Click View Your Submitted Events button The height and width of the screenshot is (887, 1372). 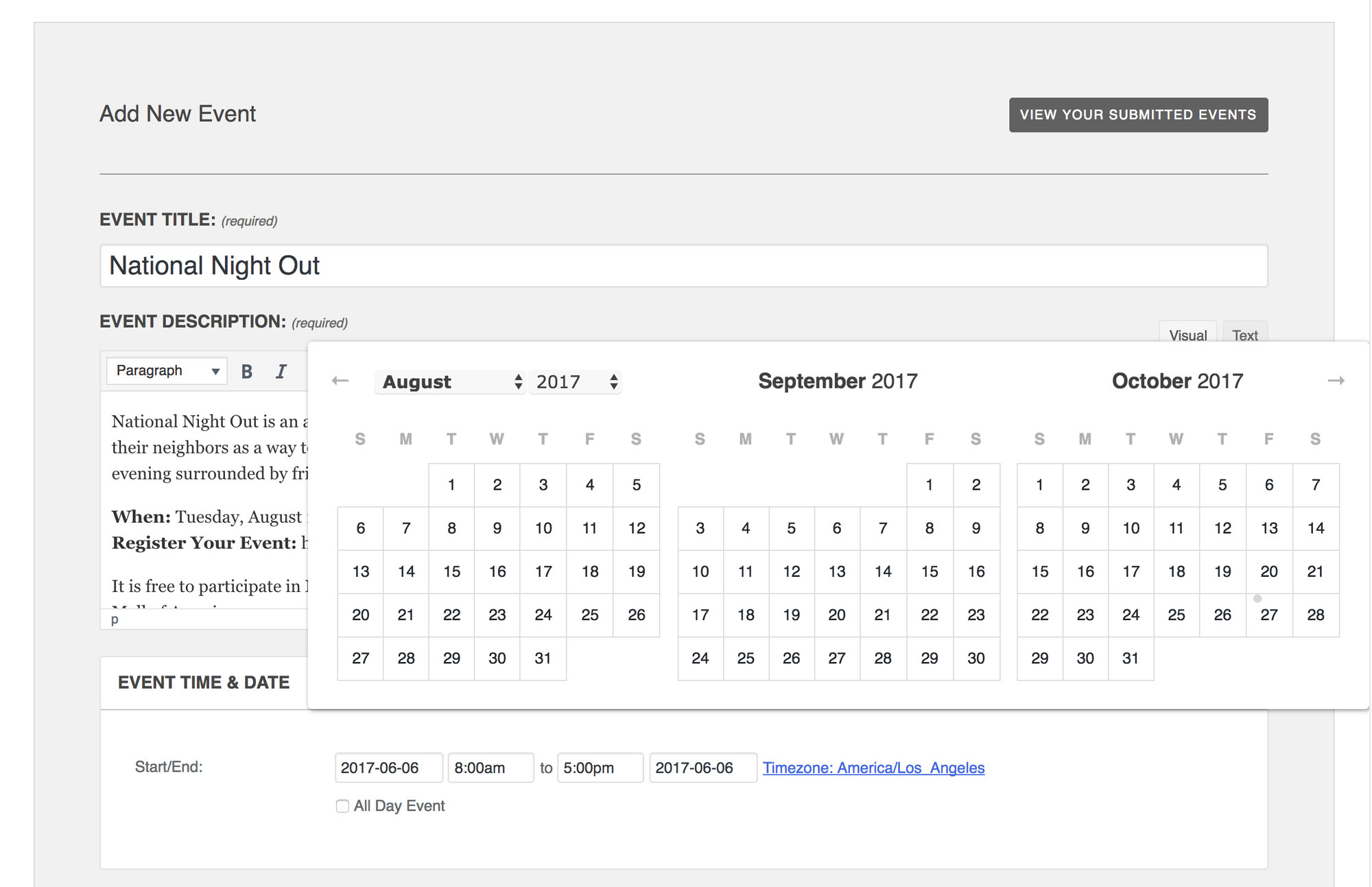(1138, 115)
